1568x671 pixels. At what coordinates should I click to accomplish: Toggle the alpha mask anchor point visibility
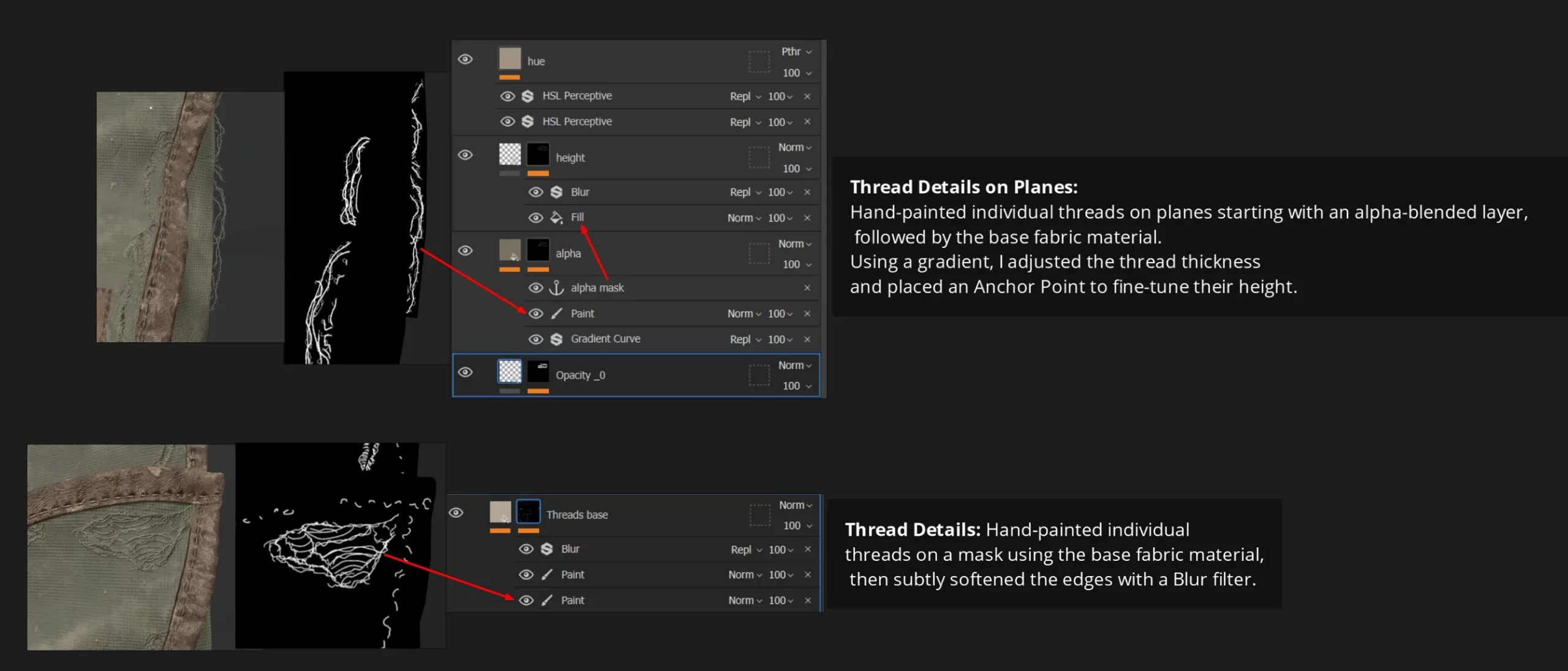(x=536, y=288)
